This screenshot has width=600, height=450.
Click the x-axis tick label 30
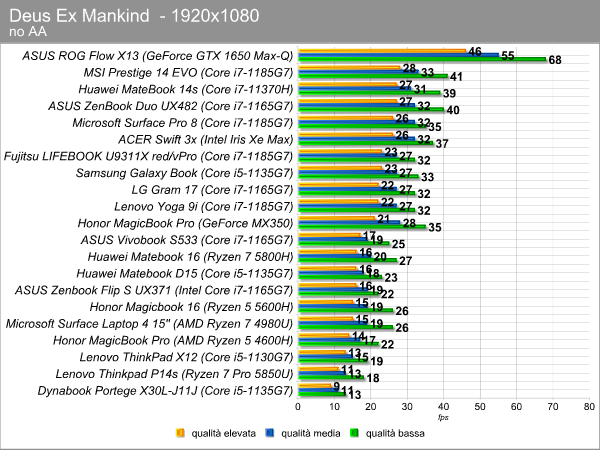click(407, 407)
